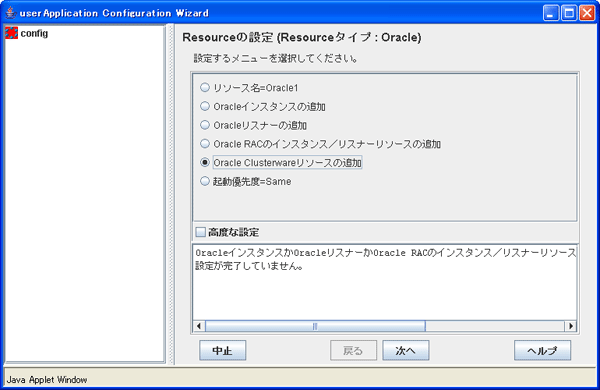Select 起動優先度=Same radio button
The height and width of the screenshot is (390, 600).
[205, 181]
